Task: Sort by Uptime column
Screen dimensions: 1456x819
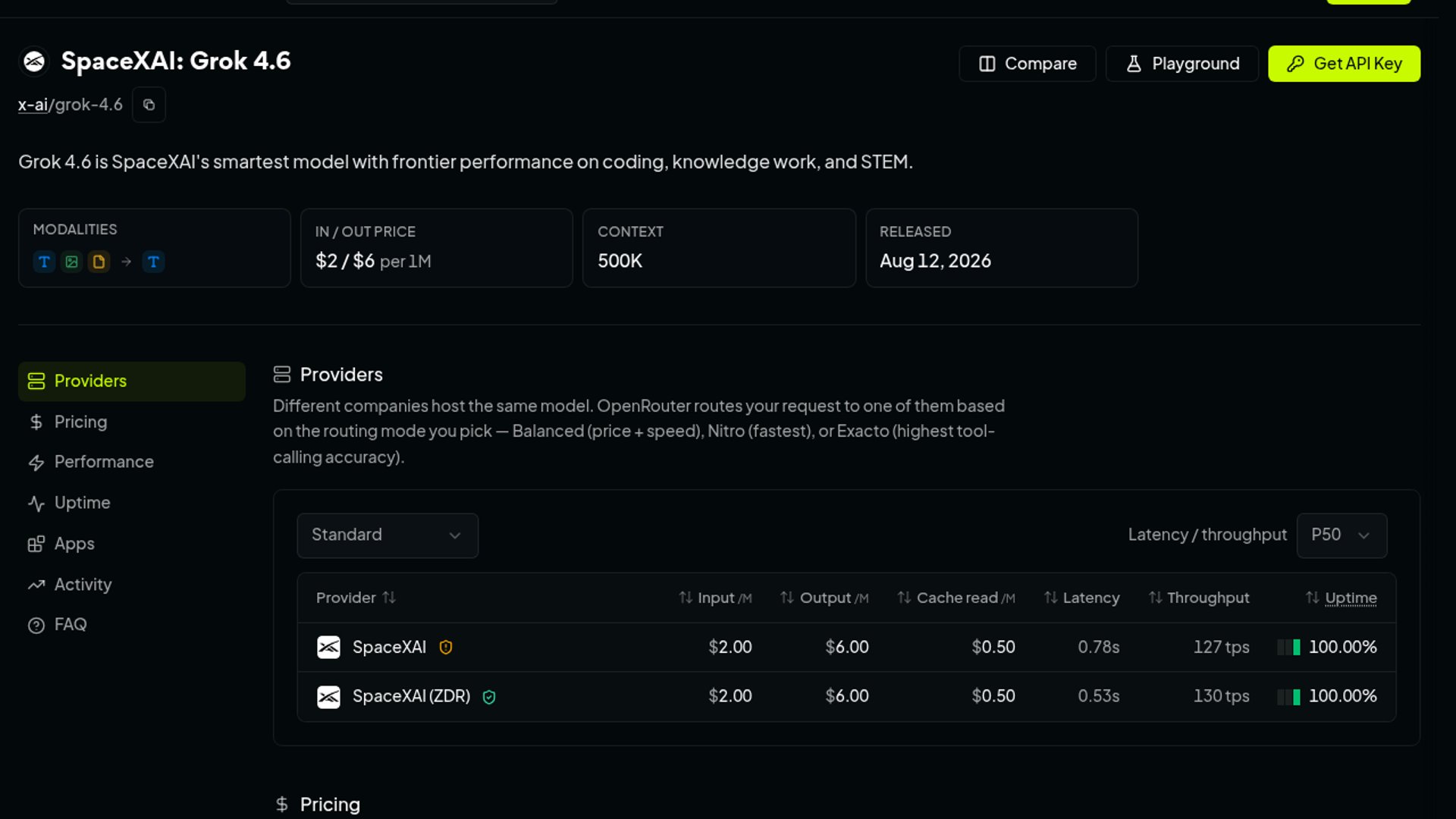Action: (1341, 598)
